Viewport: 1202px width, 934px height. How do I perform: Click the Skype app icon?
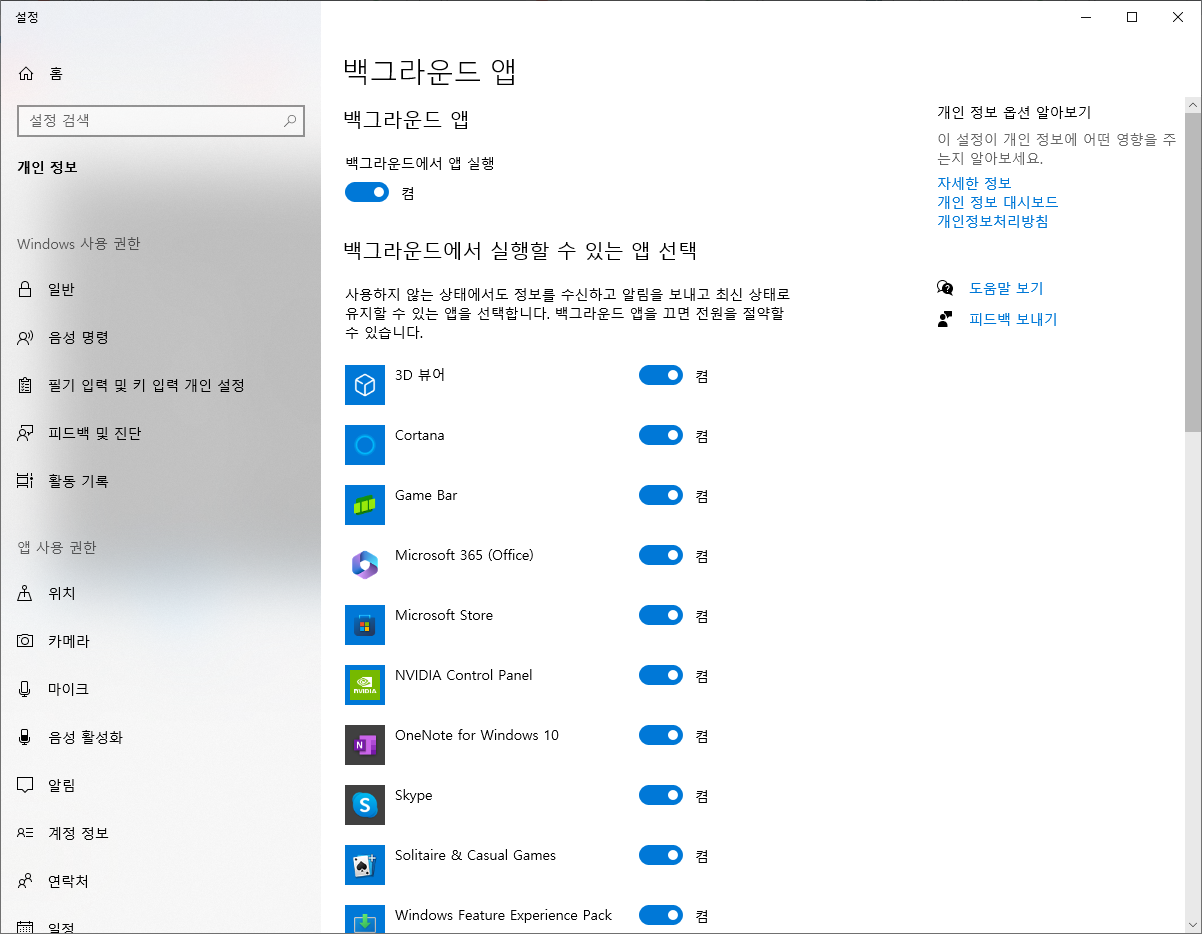[365, 805]
